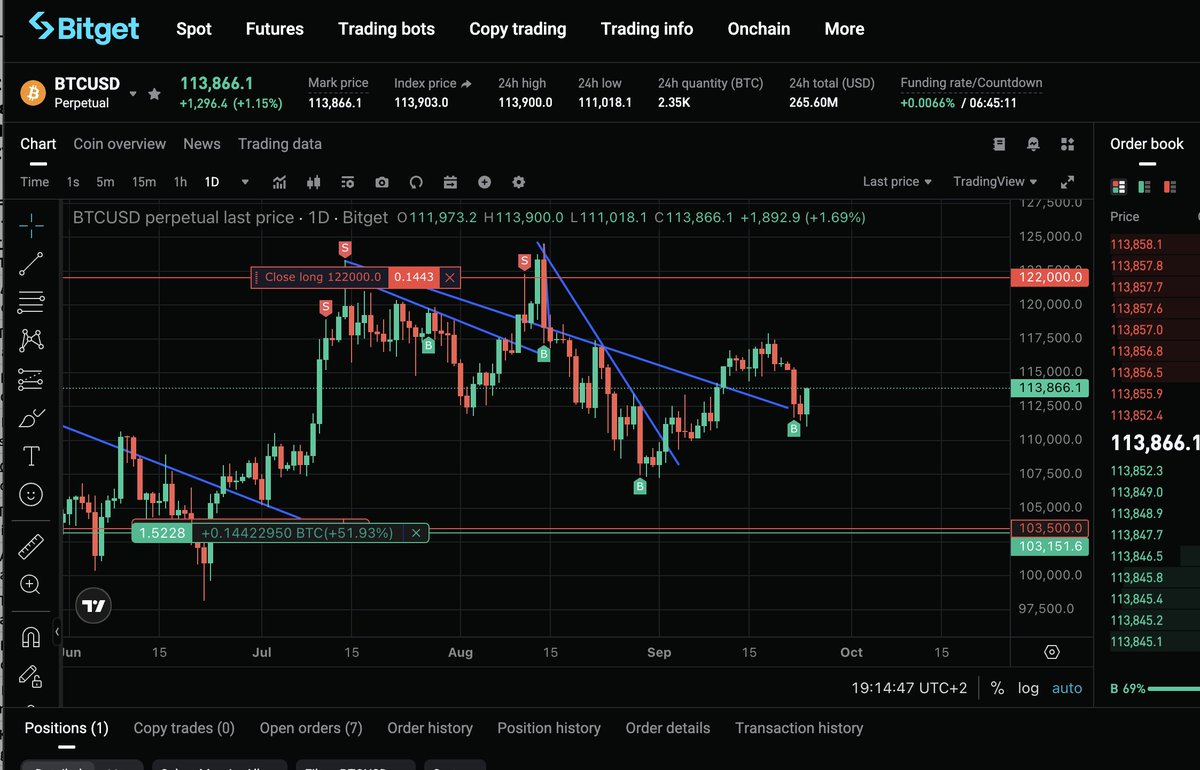Toggle log scale on price axis
The image size is (1200, 770).
click(1028, 688)
